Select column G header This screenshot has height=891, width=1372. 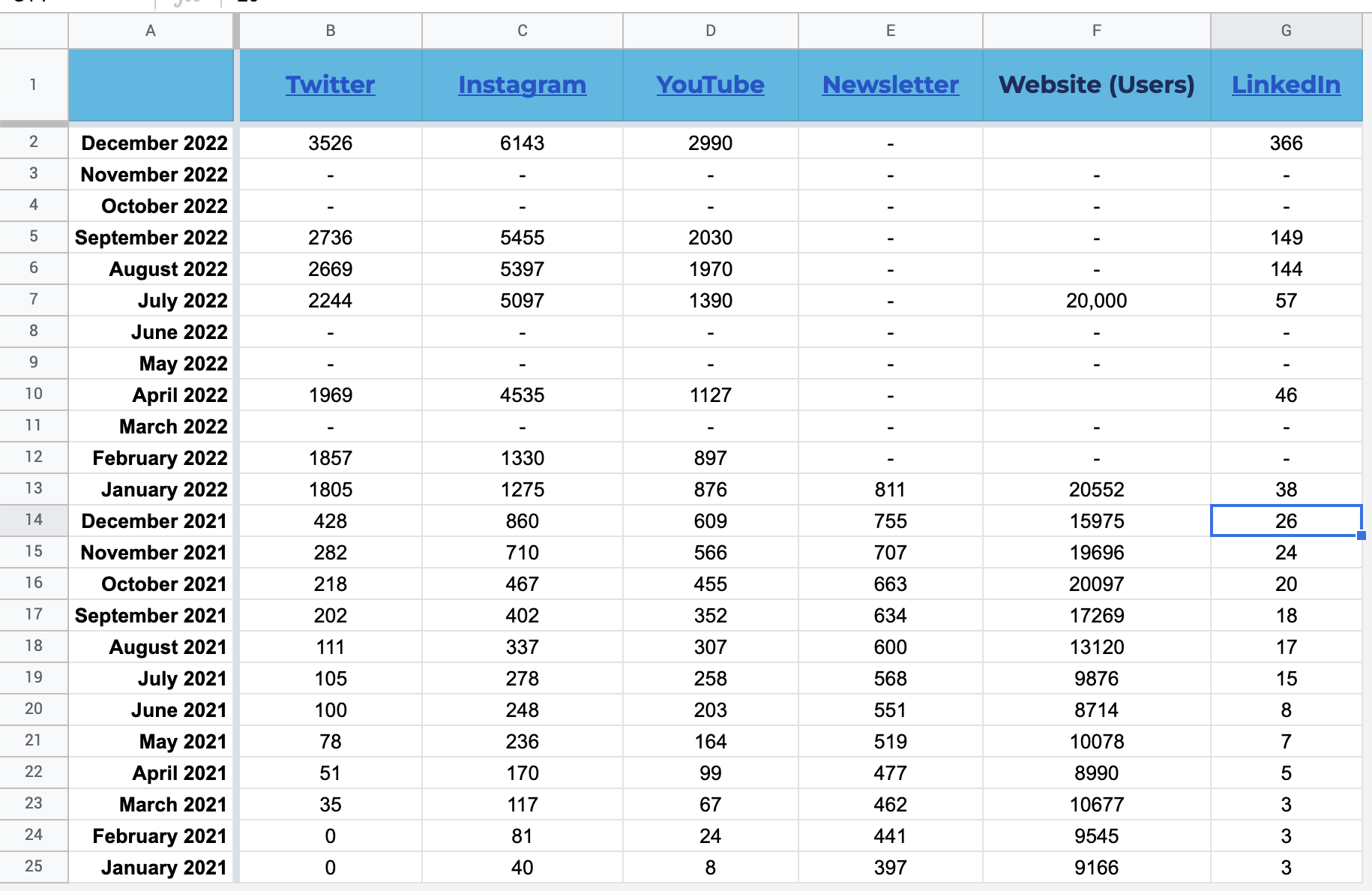(x=1286, y=31)
